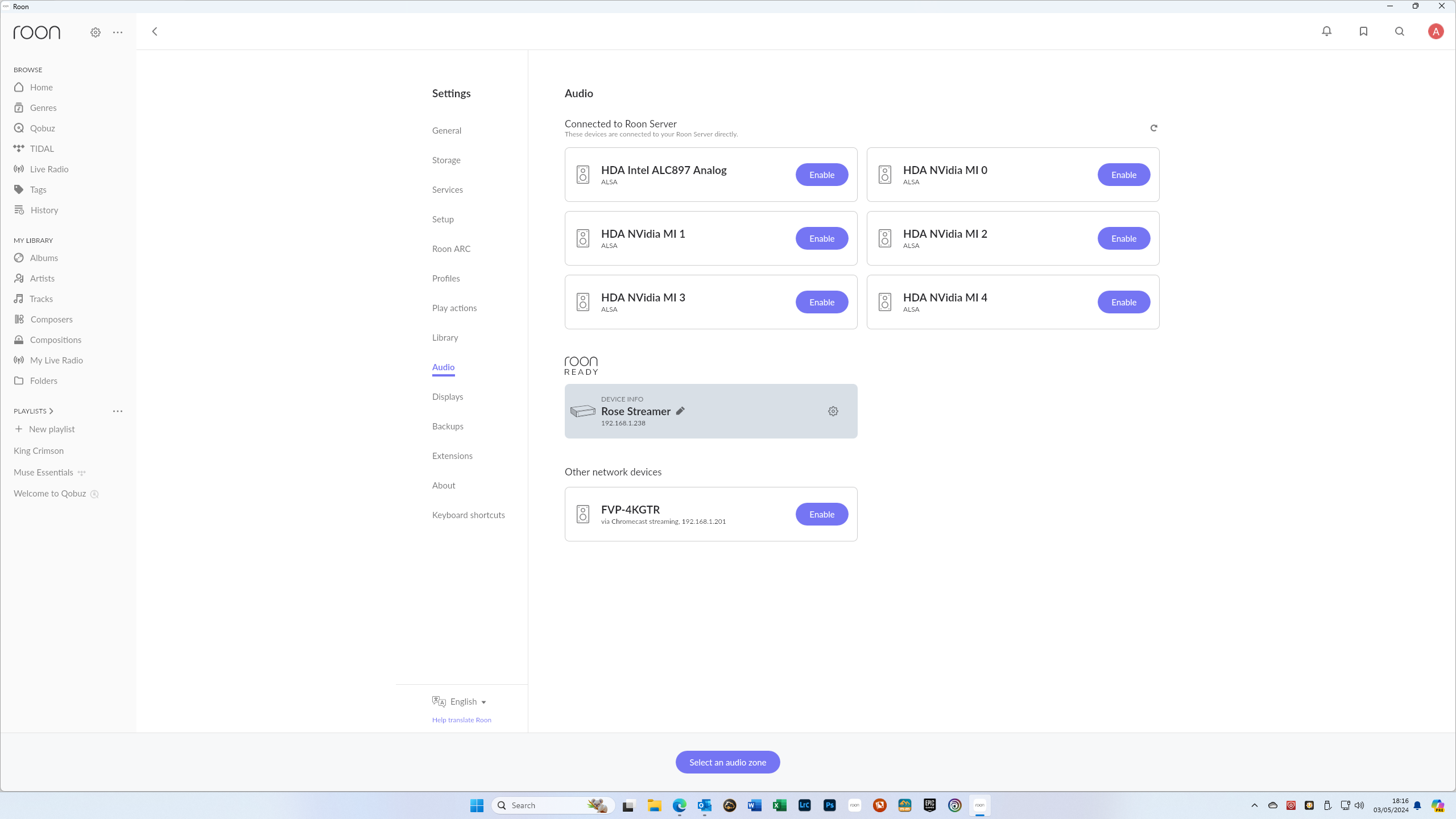Open the English language dropdown
Image resolution: width=1456 pixels, height=819 pixels.
click(x=460, y=702)
